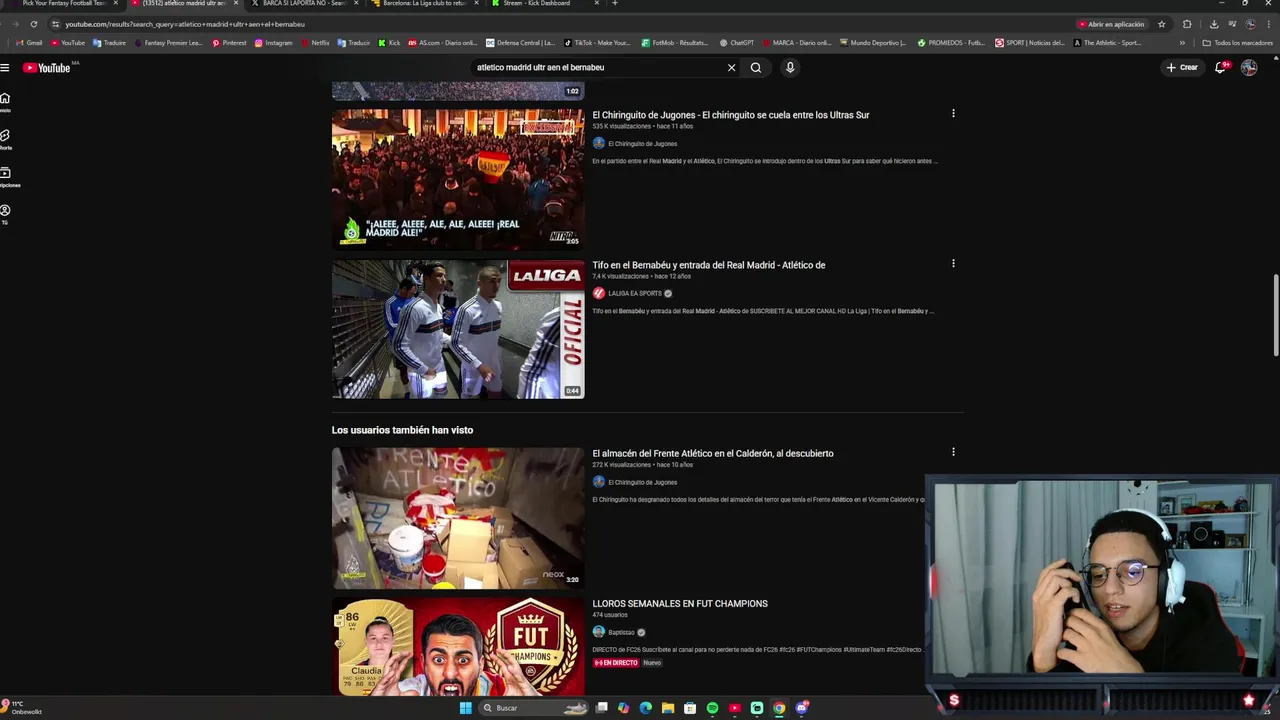Open Discord from the taskbar
This screenshot has height=720, width=1280.
[801, 708]
